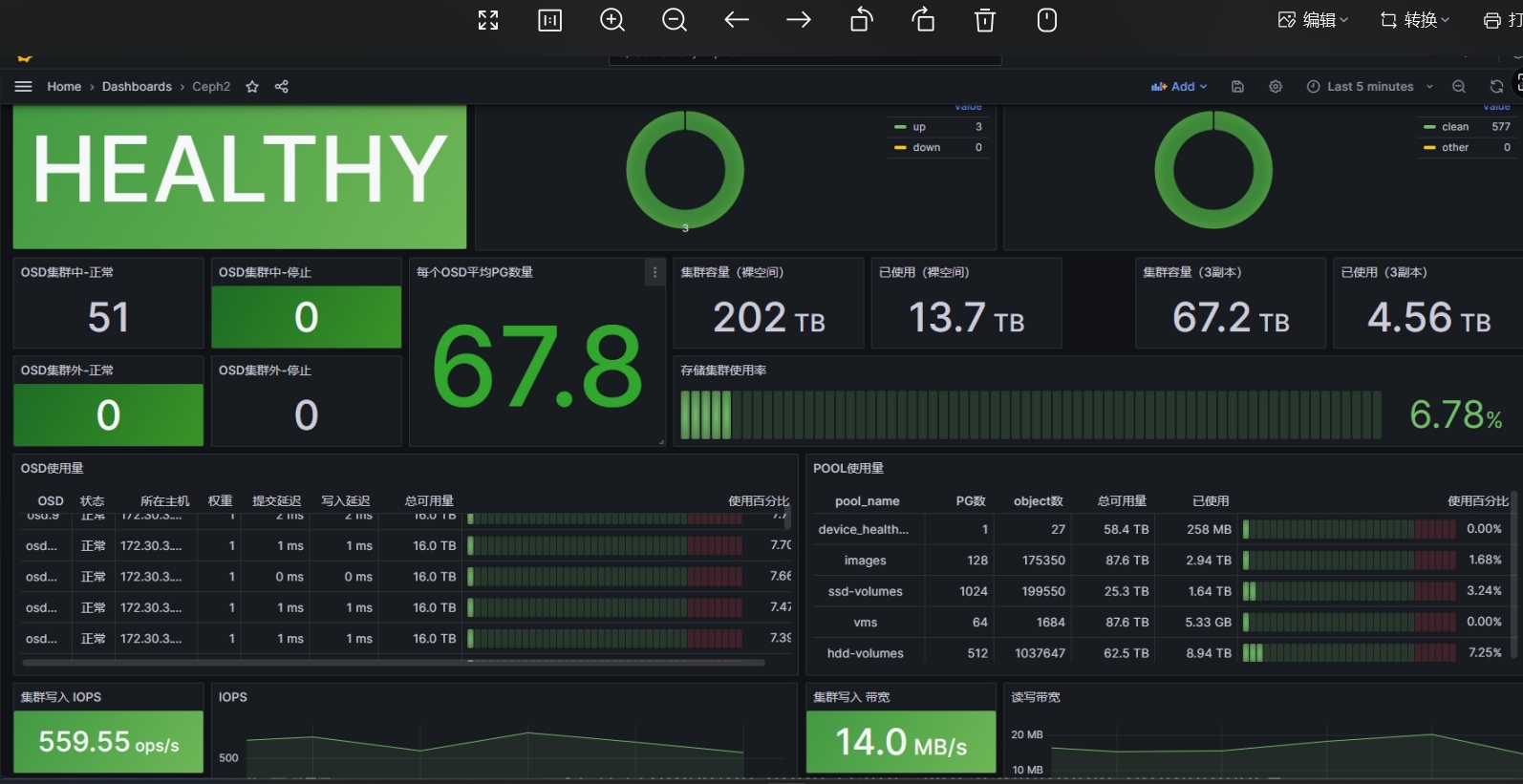Zoom out with the magnifier minus icon
The width and height of the screenshot is (1523, 784).
675,20
